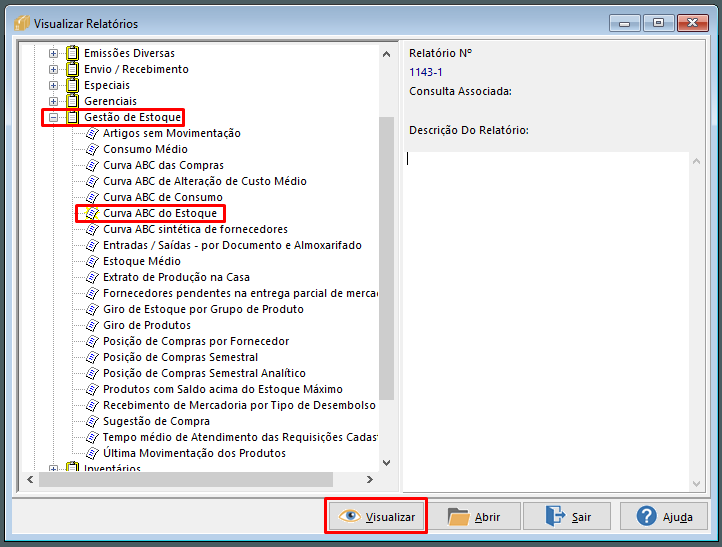Screen dimensions: 722x547
Task: Click the Visualizar button
Action: [376, 517]
